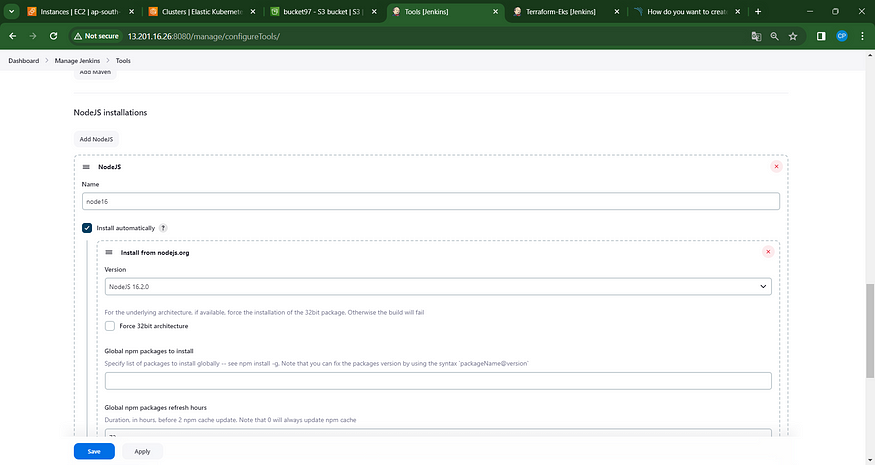This screenshot has width=875, height=465.
Task: Close the Clusters Elastic Kubernetes tab
Action: tap(253, 11)
